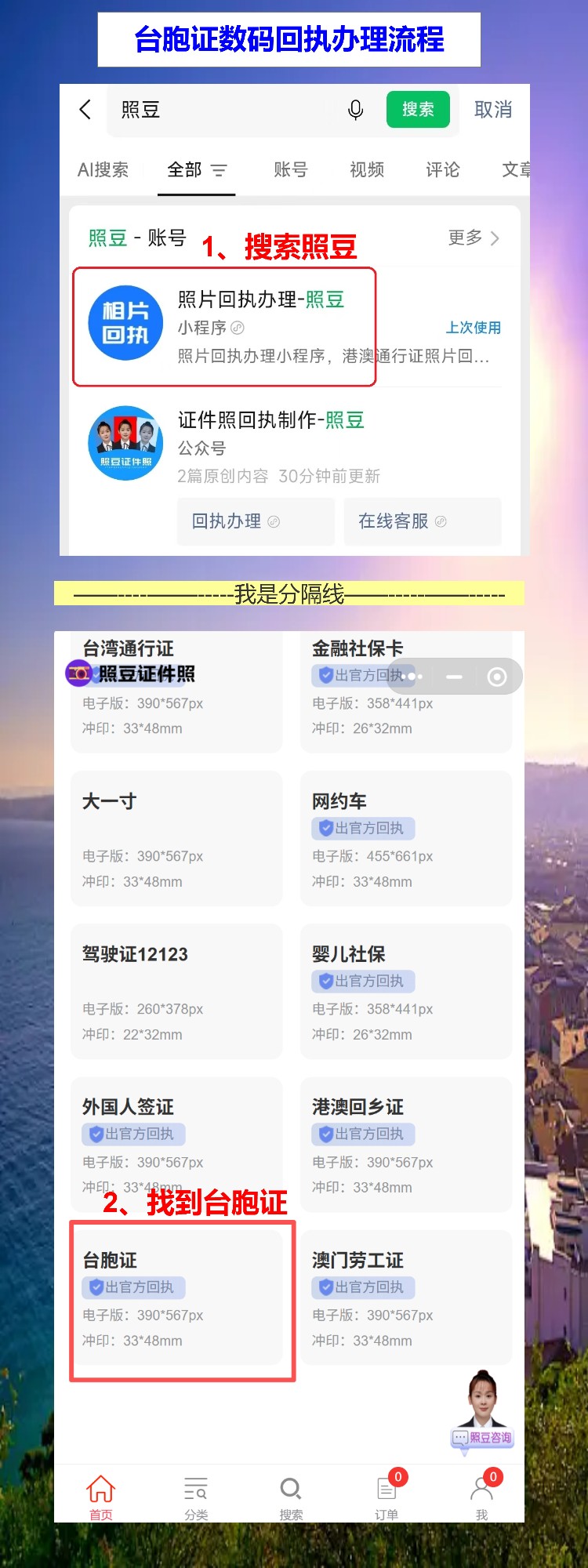Image resolution: width=588 pixels, height=1568 pixels.
Task: Click the 在线客服 shortcut button
Action: 422,521
